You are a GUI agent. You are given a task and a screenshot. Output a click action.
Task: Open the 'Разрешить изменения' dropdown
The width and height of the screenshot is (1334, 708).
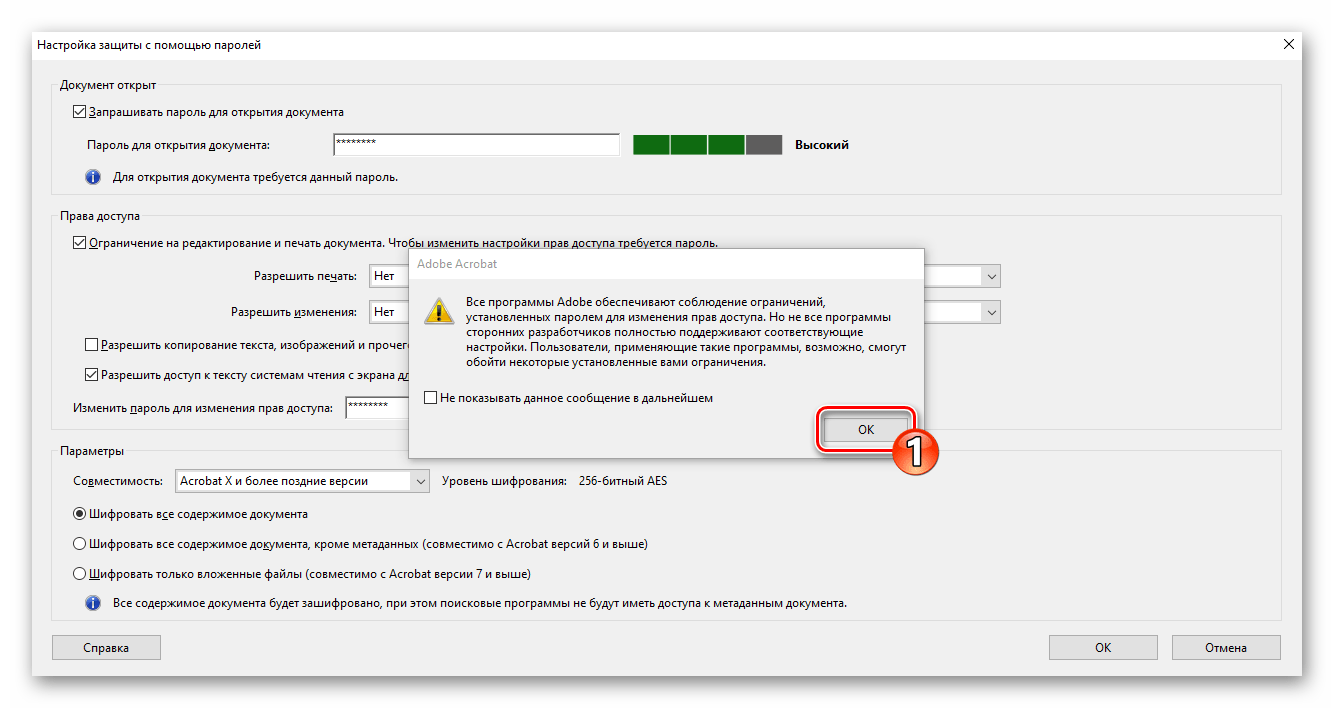point(991,312)
